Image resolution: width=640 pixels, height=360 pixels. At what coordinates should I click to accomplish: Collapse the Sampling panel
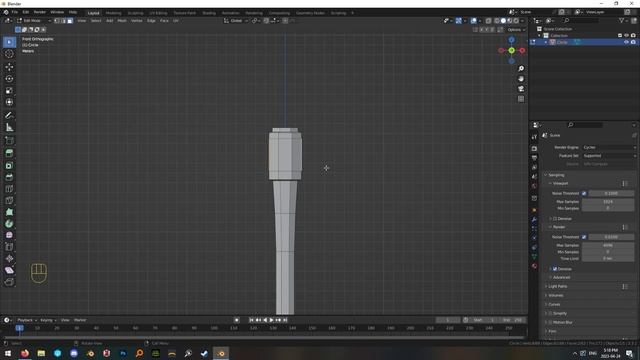tap(556, 175)
